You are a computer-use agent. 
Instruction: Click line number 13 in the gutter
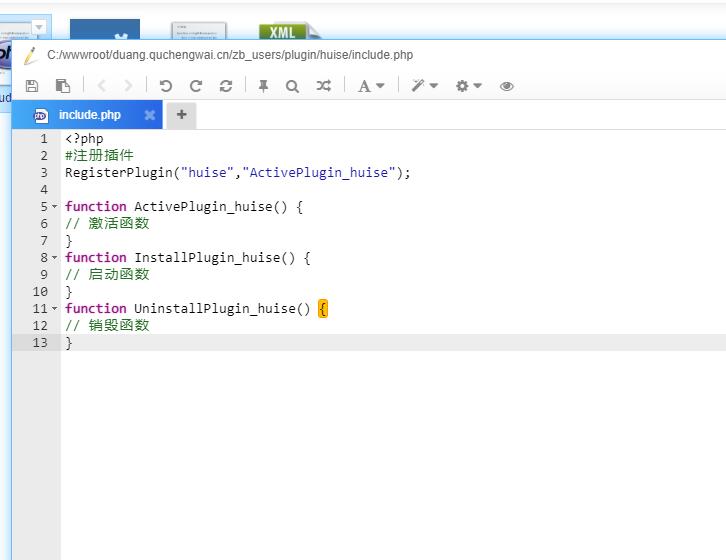tap(40, 343)
